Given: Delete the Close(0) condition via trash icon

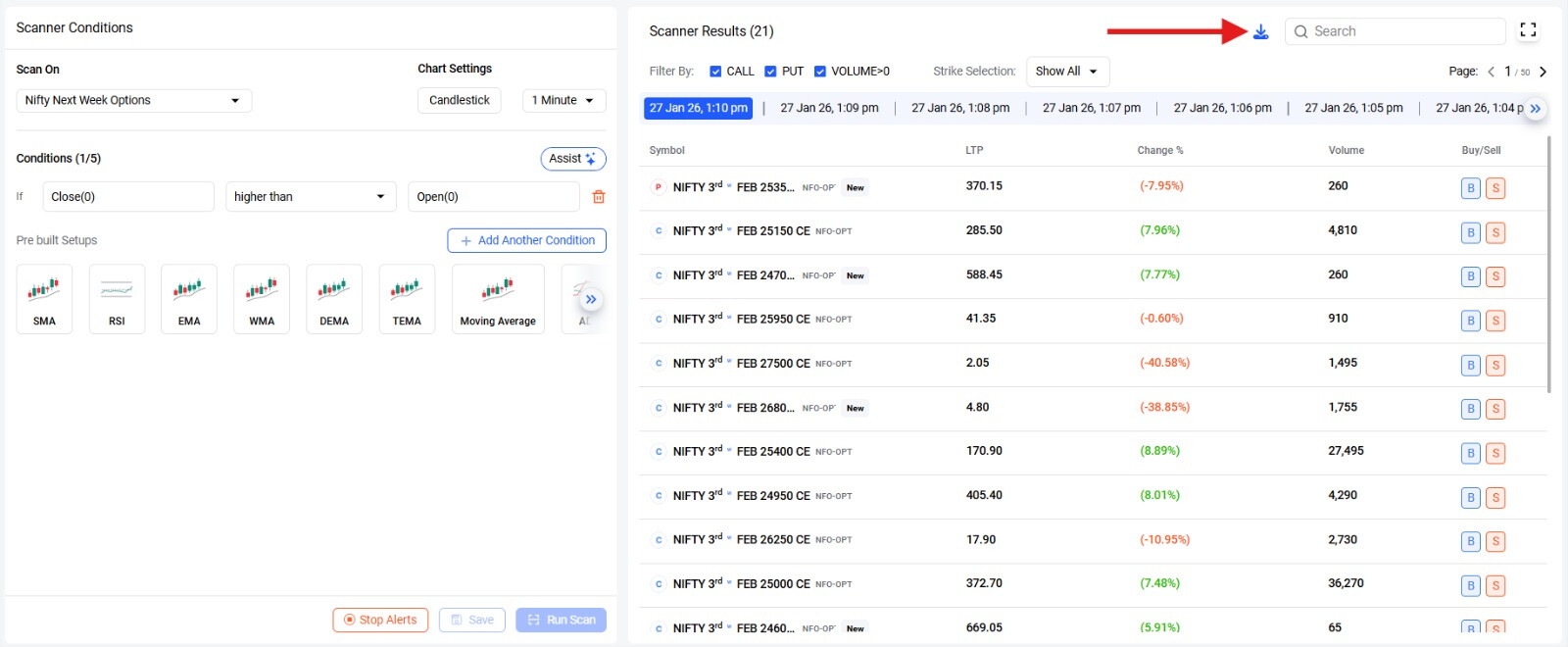Looking at the screenshot, I should pyautogui.click(x=598, y=197).
